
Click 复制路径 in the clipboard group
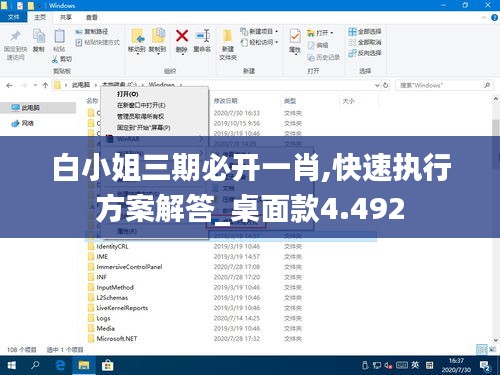coord(92,32)
